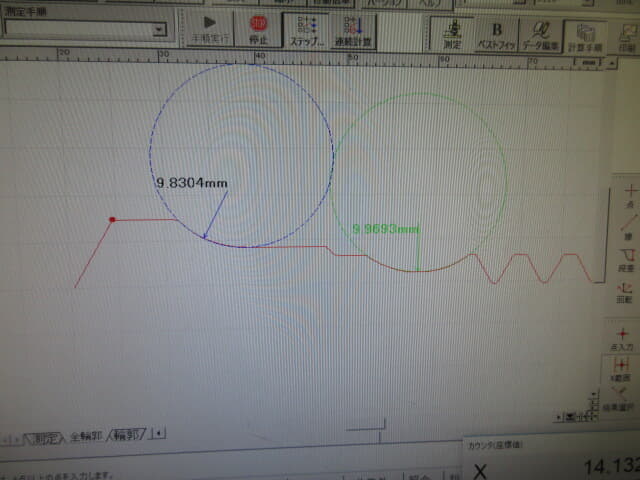Toggle the red H range input mode
The height and width of the screenshot is (480, 640).
(x=621, y=369)
